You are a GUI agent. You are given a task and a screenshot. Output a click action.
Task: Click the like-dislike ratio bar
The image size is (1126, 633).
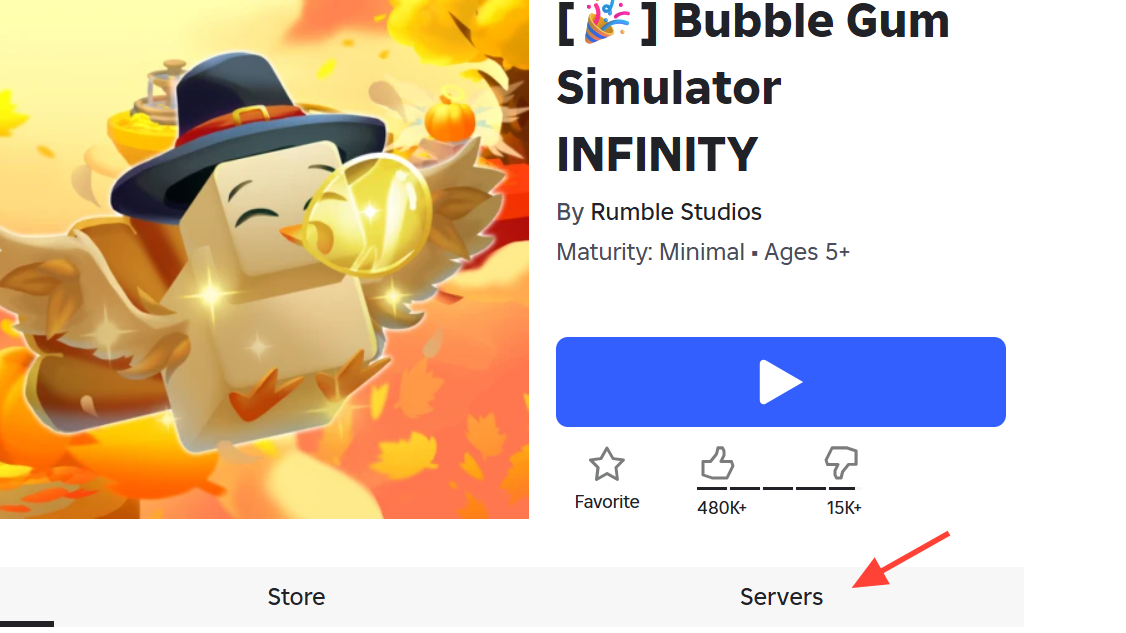776,489
